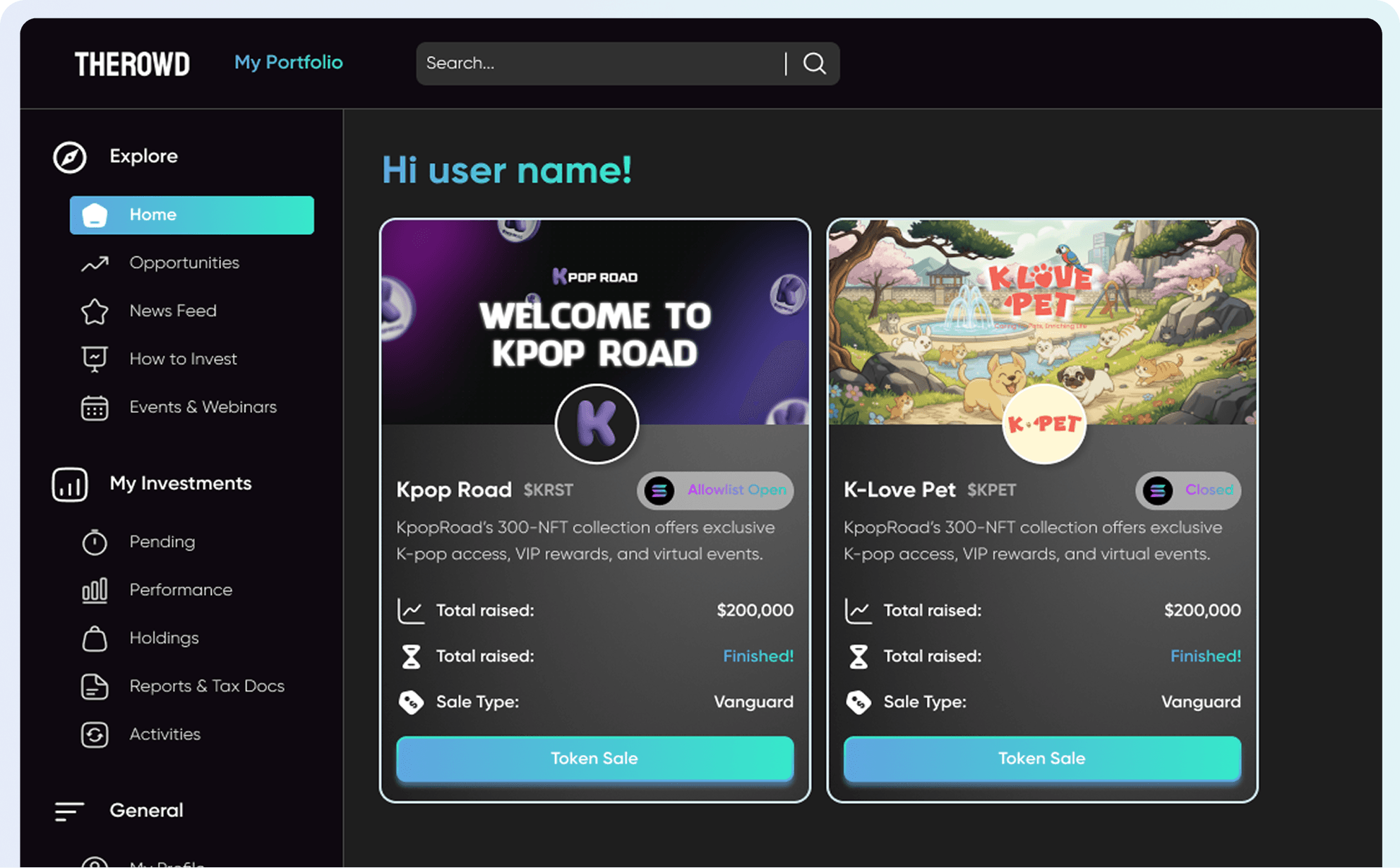Click the Reports & Tax Docs document icon
The height and width of the screenshot is (868, 1400).
point(94,686)
